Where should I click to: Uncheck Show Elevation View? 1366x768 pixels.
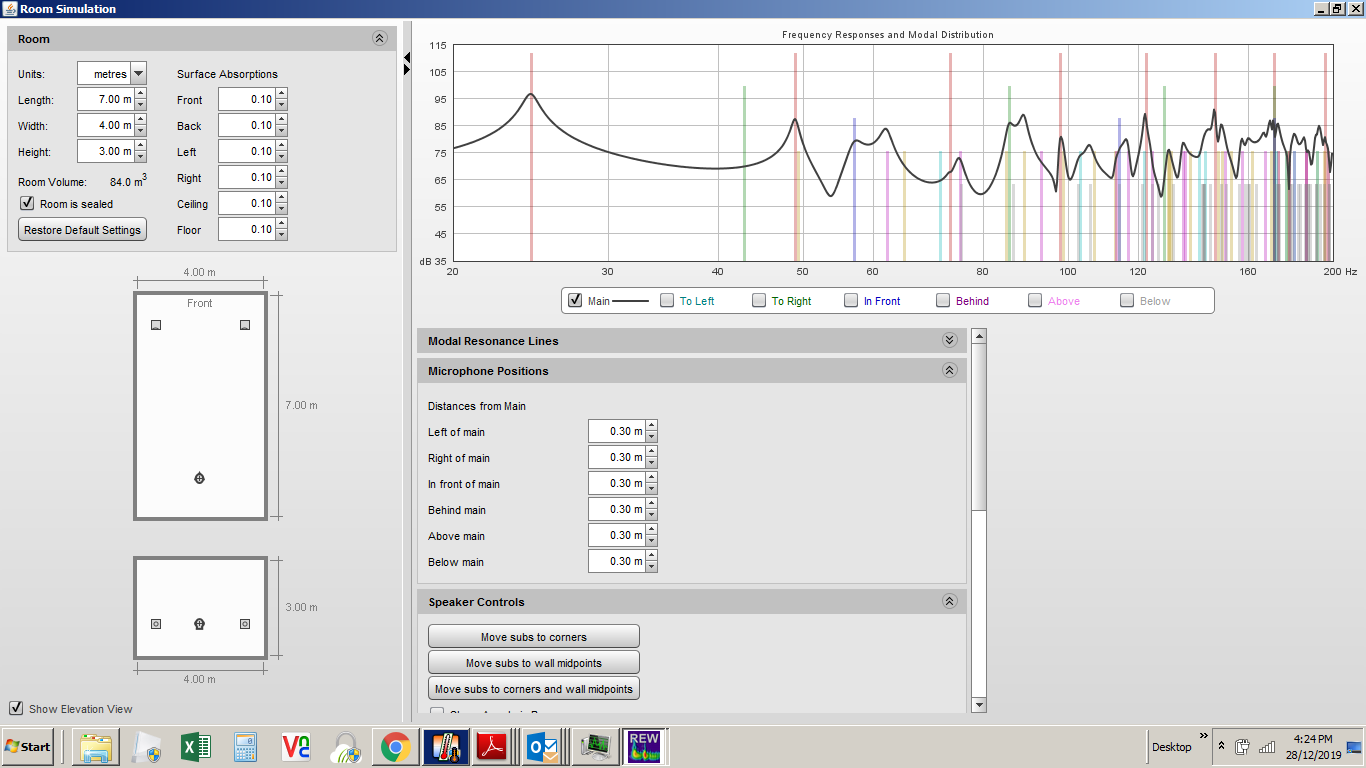[16, 708]
